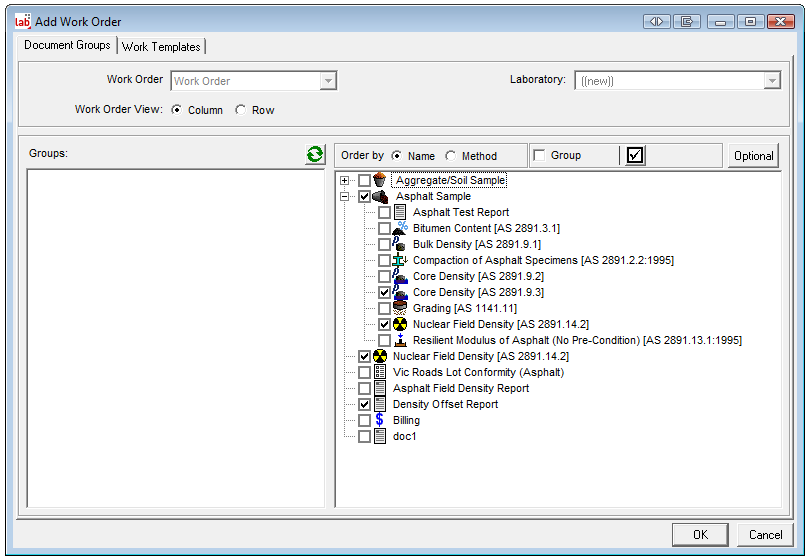Expand the Aggregate/Soil Sample node
809x559 pixels.
click(345, 181)
